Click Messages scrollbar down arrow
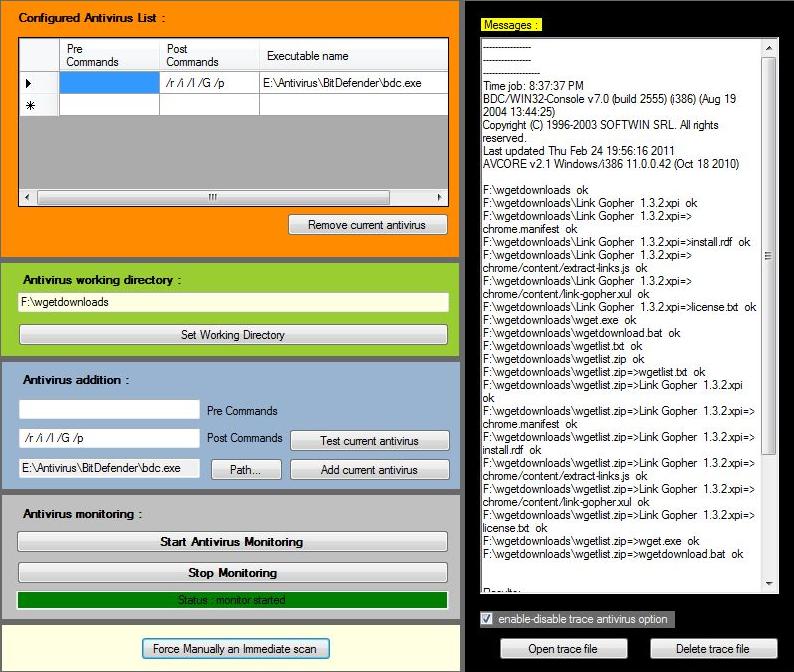 pos(769,583)
